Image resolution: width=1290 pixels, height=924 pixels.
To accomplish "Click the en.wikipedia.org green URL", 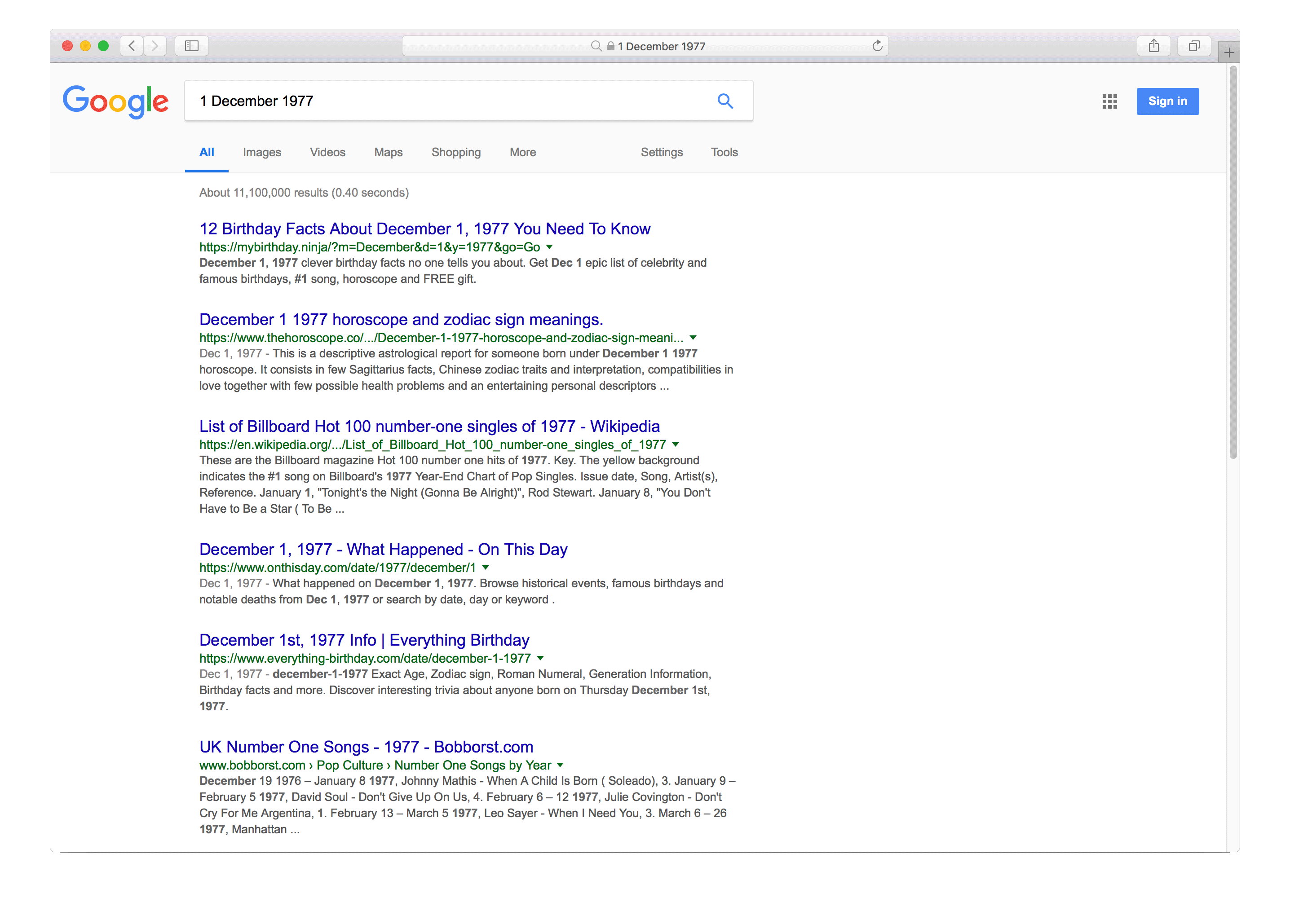I will pyautogui.click(x=432, y=444).
